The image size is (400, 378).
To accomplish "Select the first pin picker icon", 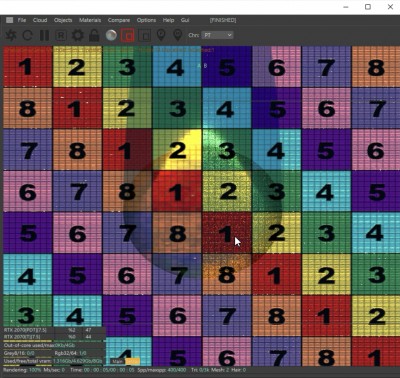I will click(x=161, y=35).
